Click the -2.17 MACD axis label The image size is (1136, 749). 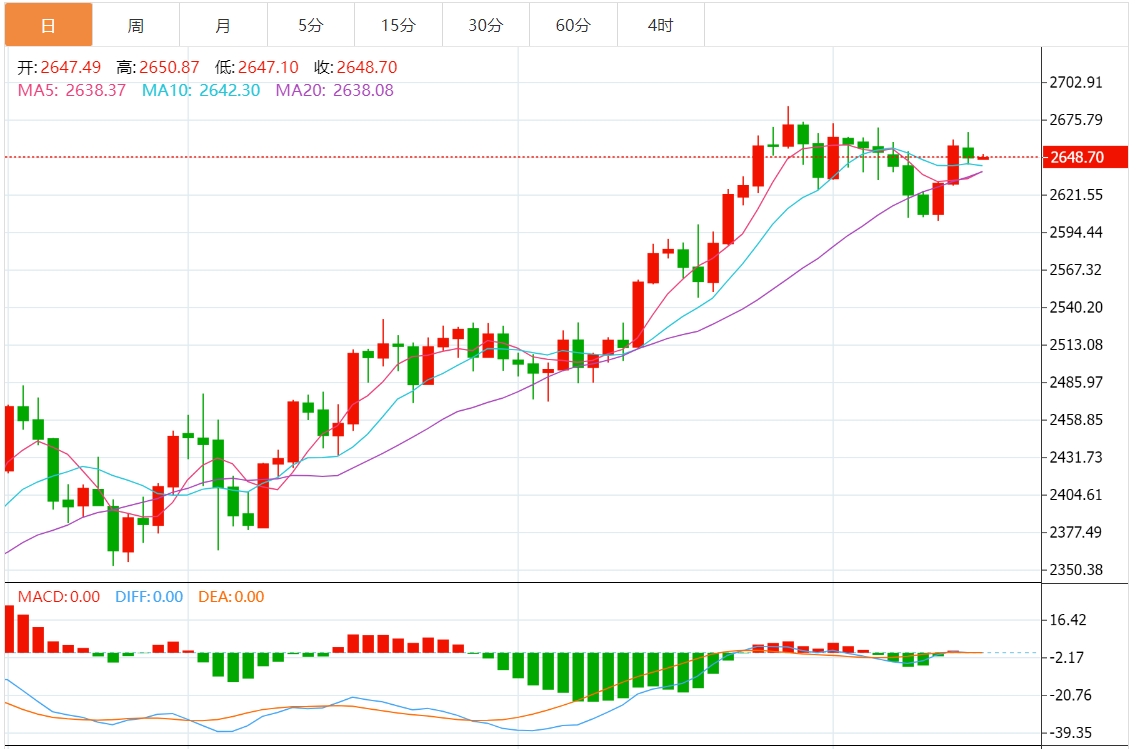1066,658
